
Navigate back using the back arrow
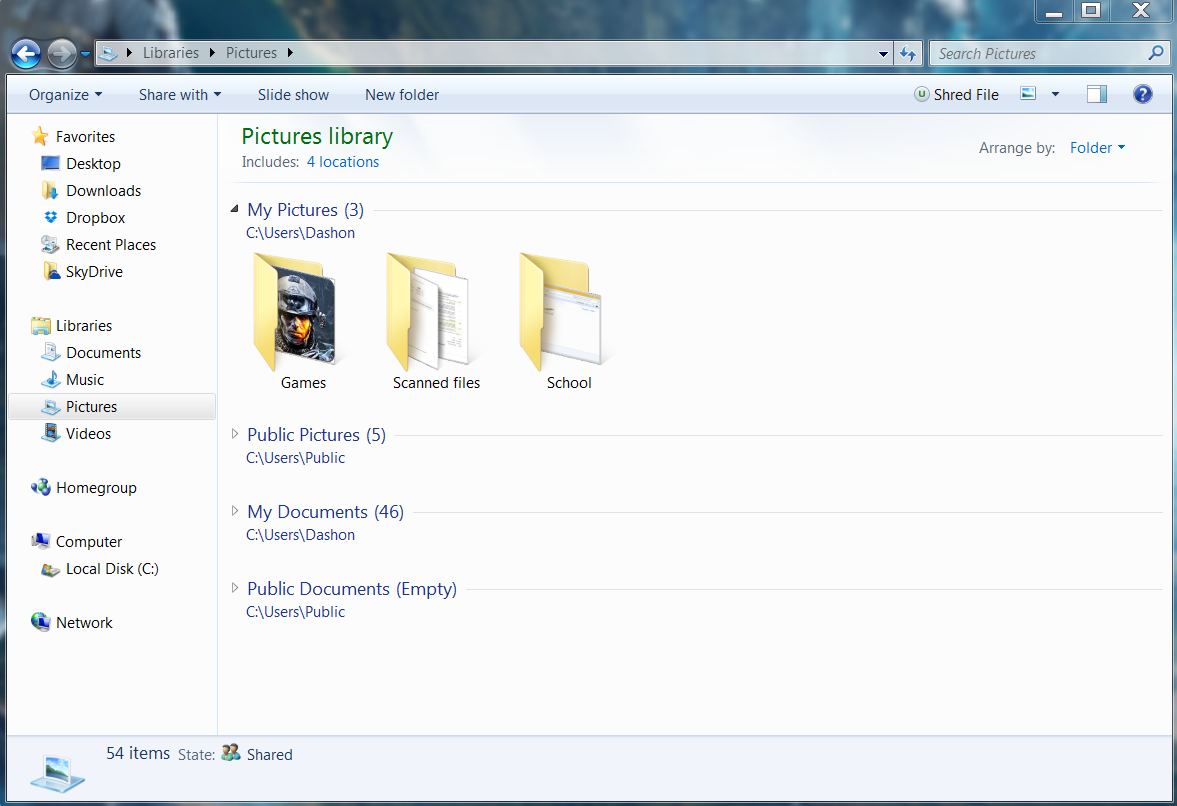tap(25, 53)
